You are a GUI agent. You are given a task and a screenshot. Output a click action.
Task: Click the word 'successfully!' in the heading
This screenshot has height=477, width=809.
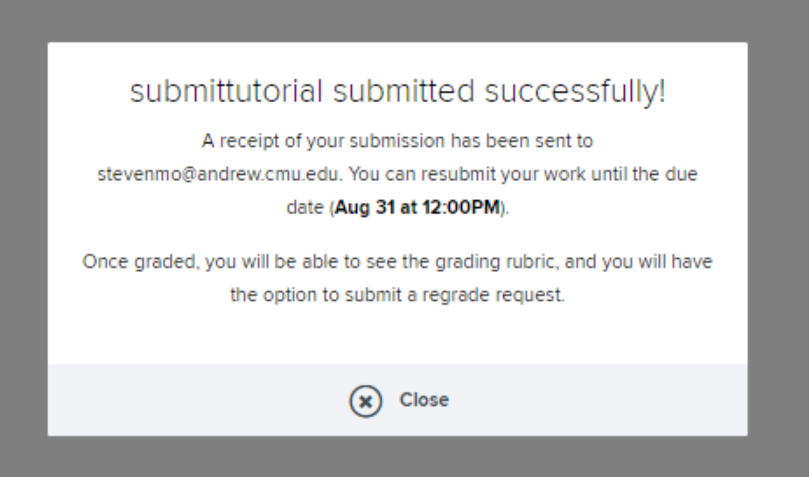[x=575, y=92]
